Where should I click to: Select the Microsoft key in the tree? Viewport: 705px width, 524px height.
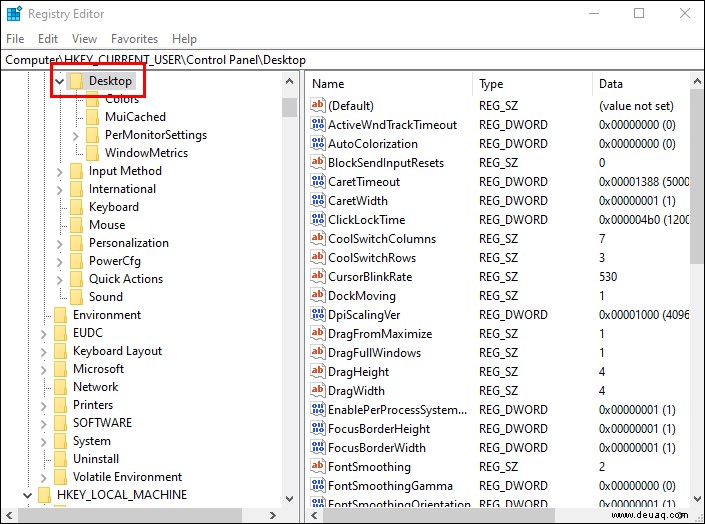(98, 369)
